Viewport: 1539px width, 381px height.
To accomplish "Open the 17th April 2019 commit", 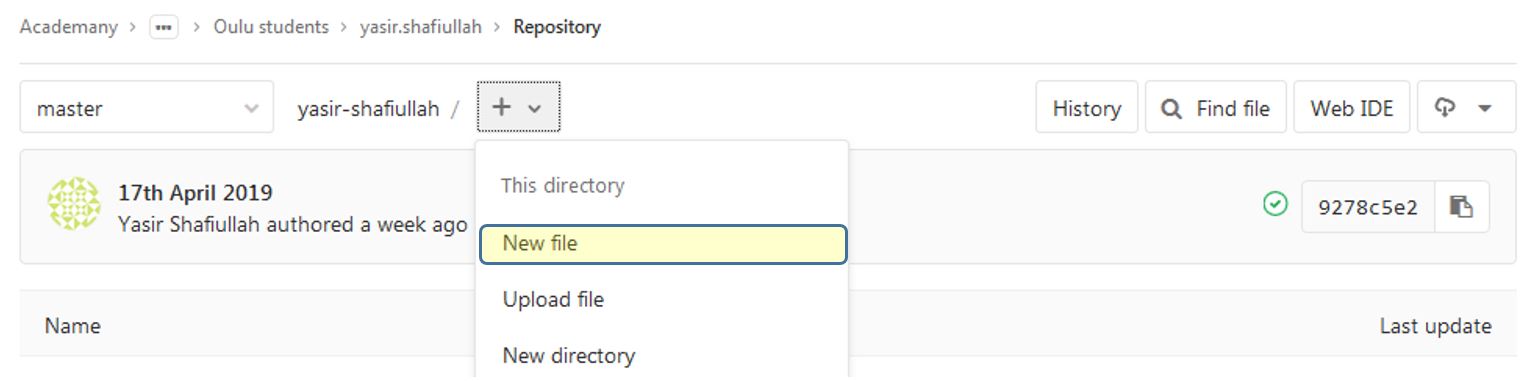I will pyautogui.click(x=195, y=193).
